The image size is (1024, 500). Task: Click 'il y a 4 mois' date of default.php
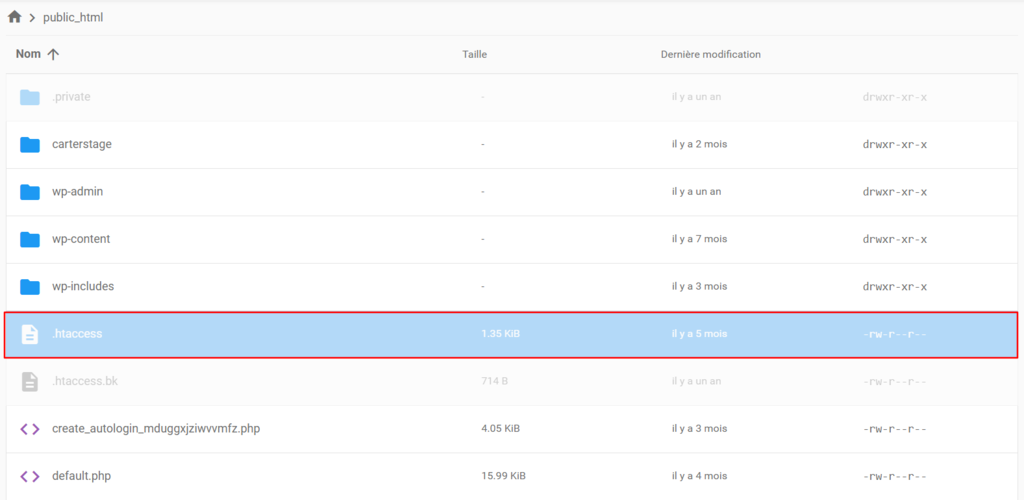699,476
